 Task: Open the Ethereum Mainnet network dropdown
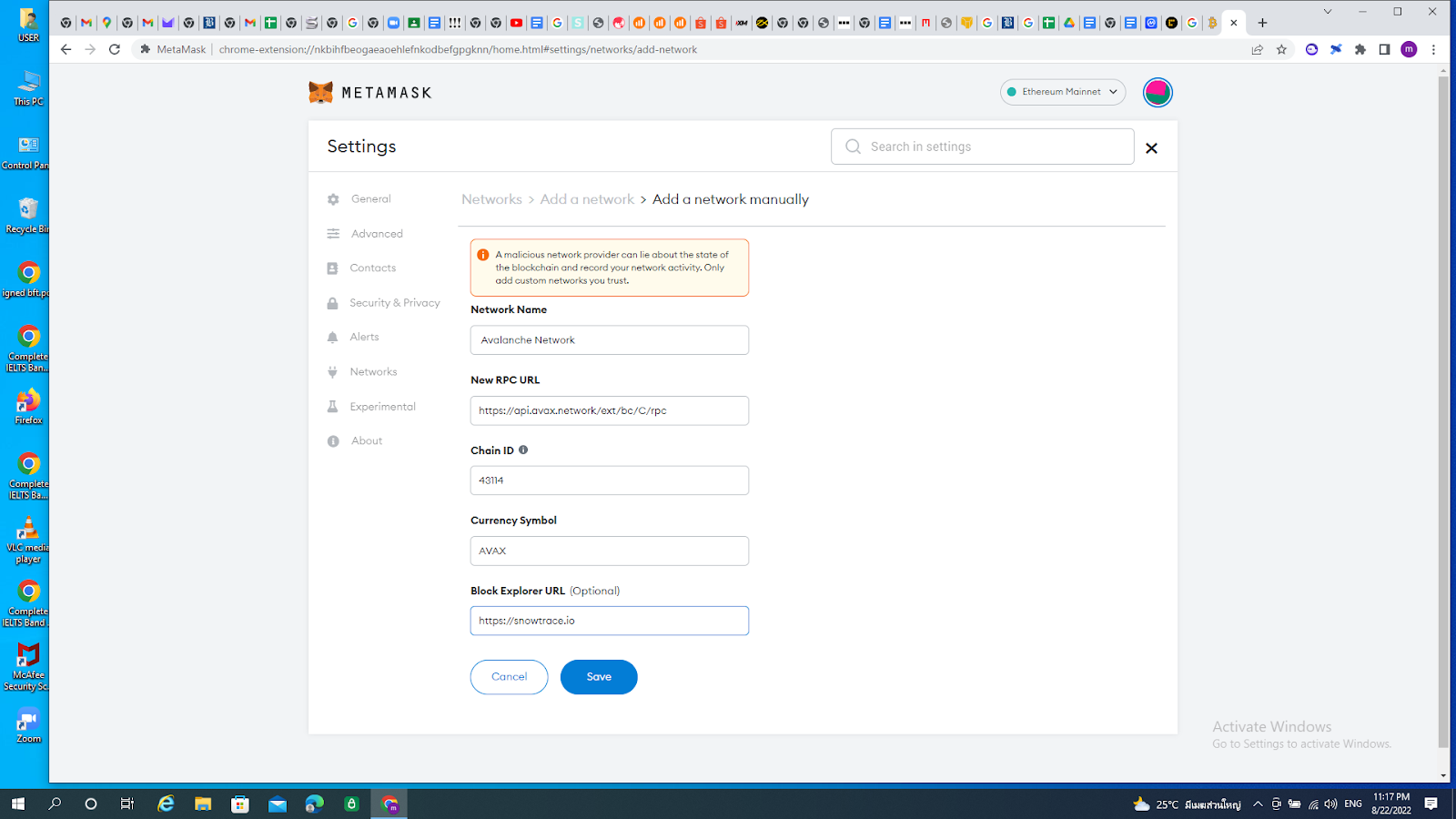click(1063, 92)
